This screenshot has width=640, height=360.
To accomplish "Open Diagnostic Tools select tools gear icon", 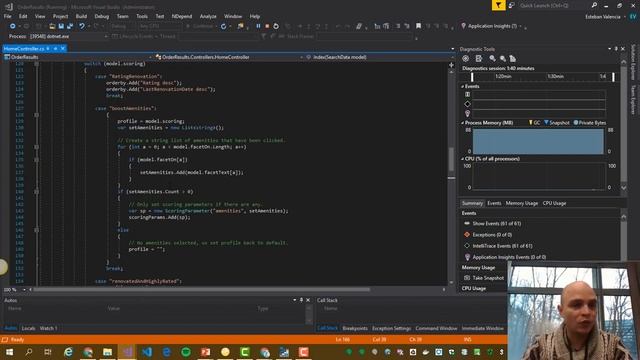I will pos(465,58).
